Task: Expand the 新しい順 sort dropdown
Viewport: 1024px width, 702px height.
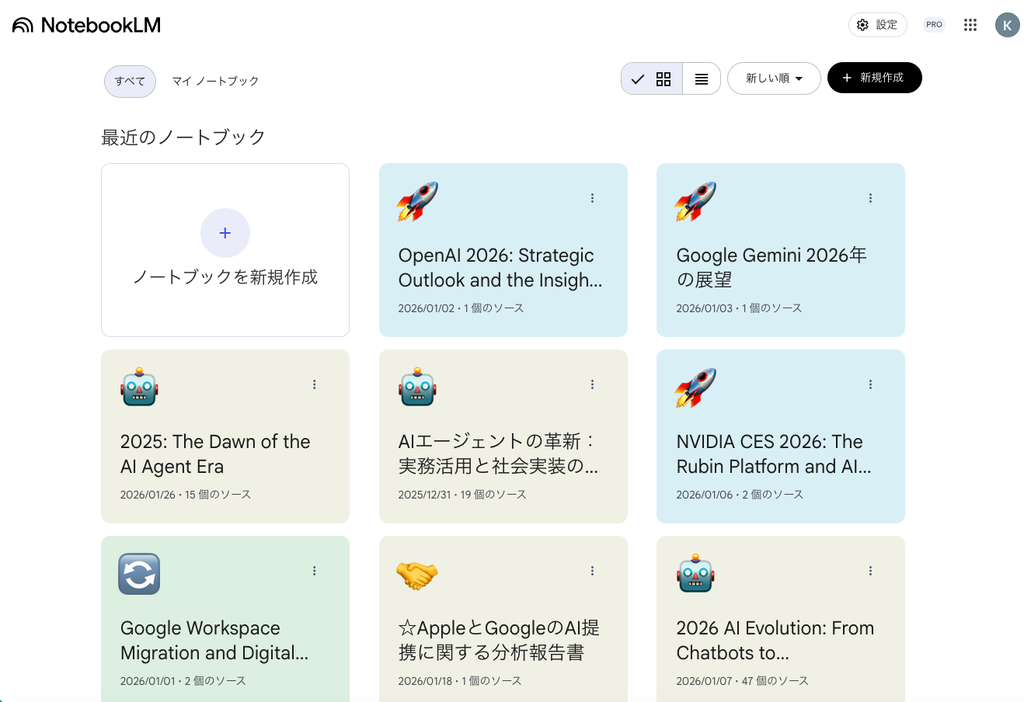Action: tap(774, 78)
